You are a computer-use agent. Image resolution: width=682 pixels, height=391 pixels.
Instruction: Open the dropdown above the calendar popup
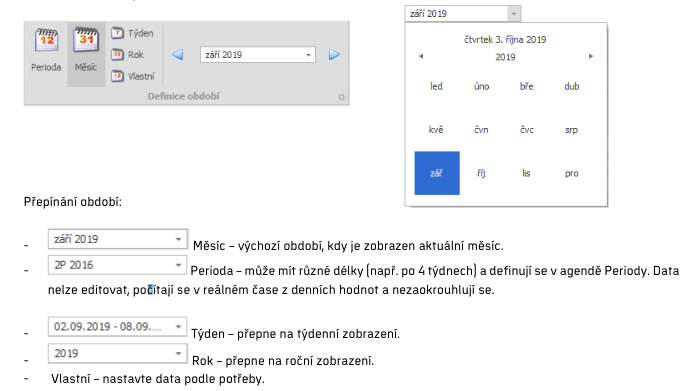click(x=514, y=14)
